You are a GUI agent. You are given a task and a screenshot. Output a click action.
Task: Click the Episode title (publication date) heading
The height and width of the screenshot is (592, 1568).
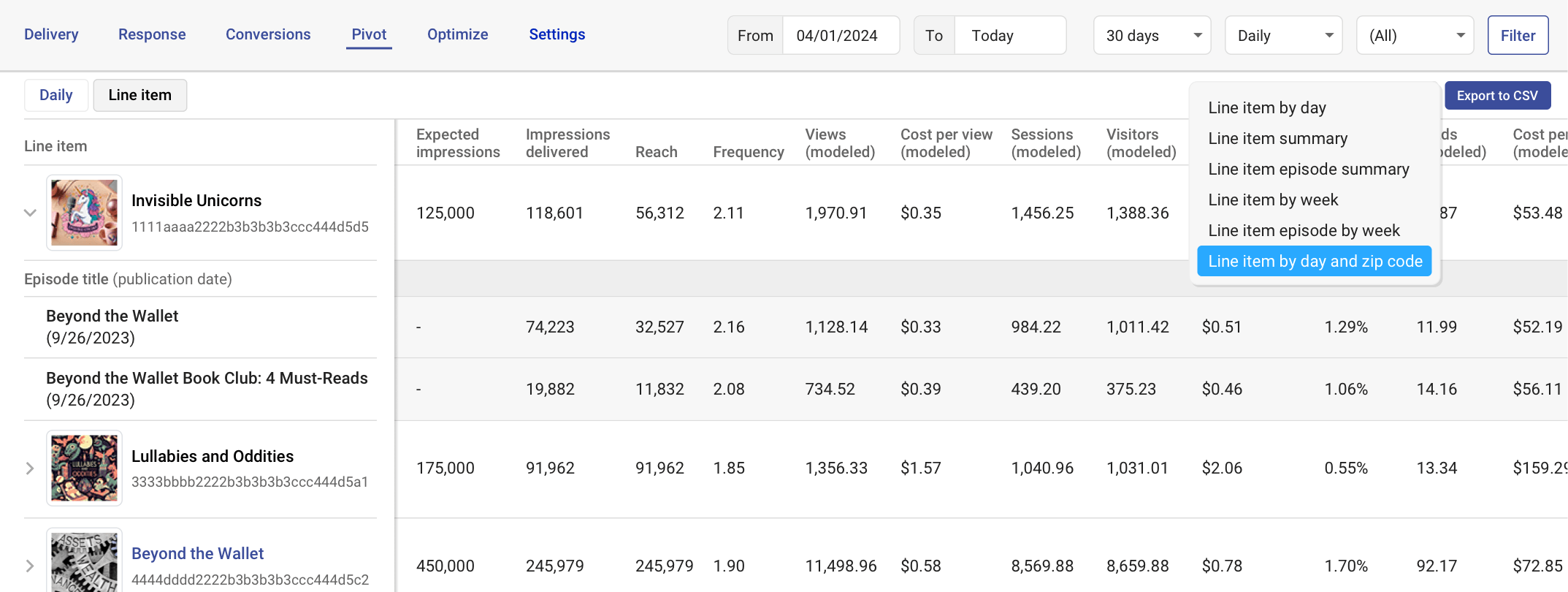(128, 279)
